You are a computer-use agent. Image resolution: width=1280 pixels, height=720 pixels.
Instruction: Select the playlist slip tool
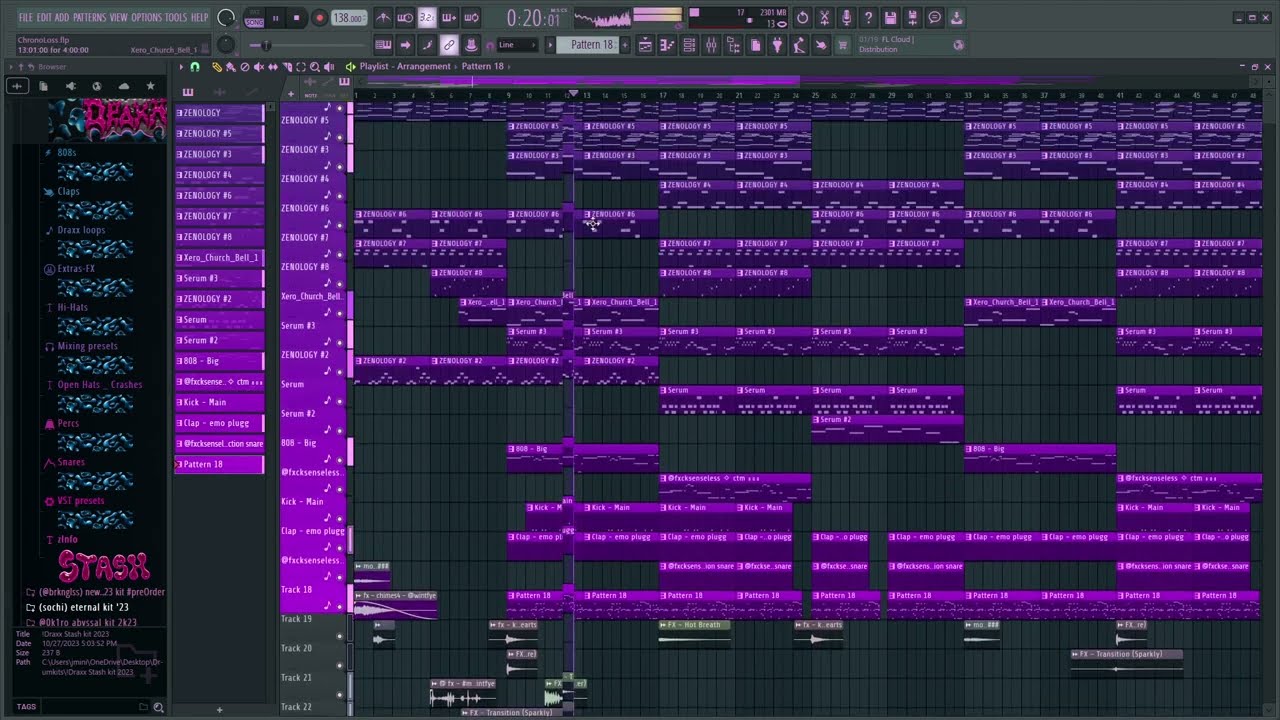[x=273, y=67]
